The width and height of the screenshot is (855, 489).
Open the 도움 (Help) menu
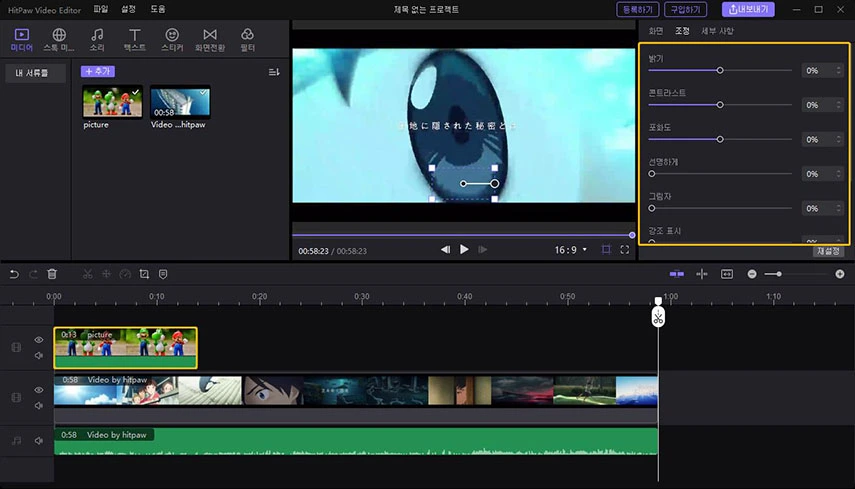pyautogui.click(x=158, y=9)
